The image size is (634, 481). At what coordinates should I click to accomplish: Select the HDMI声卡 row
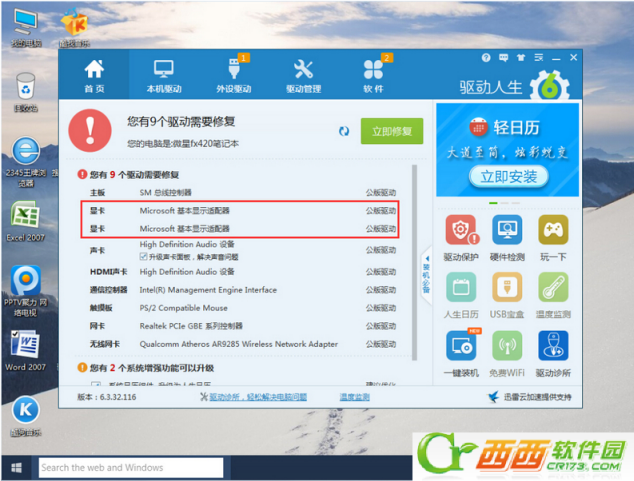(x=243, y=272)
